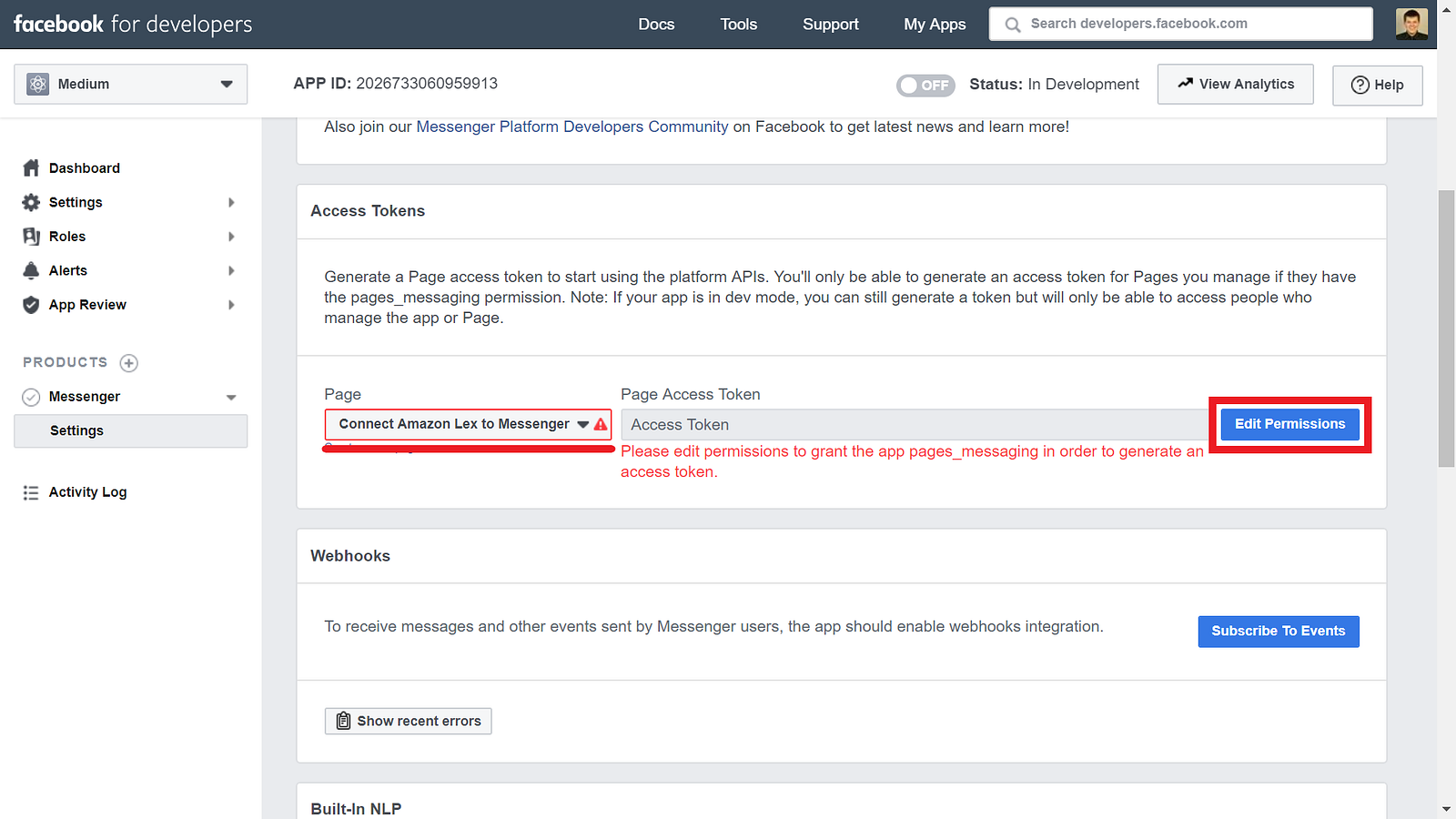1456x819 pixels.
Task: Collapse the Messenger product arrow
Action: tap(231, 398)
